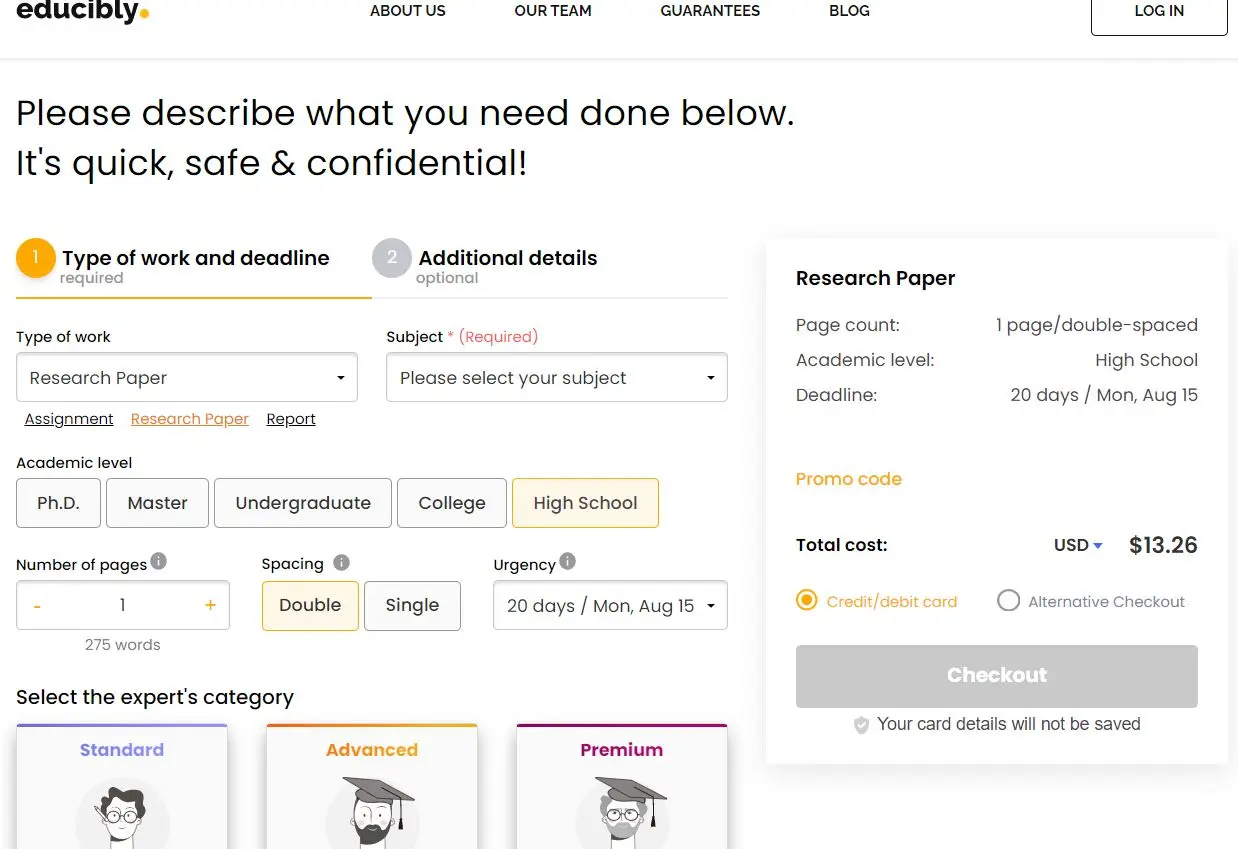Click the Promo code link
The width and height of the screenshot is (1238, 849).
coord(849,479)
